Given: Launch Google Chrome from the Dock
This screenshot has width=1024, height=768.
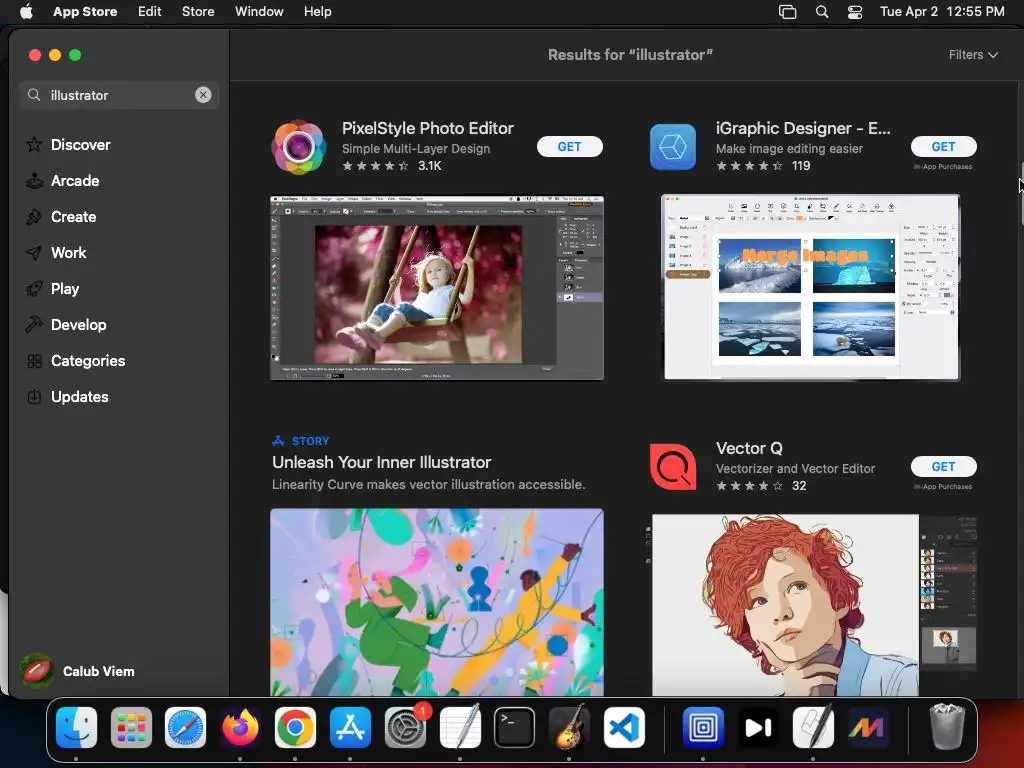Looking at the screenshot, I should 295,728.
